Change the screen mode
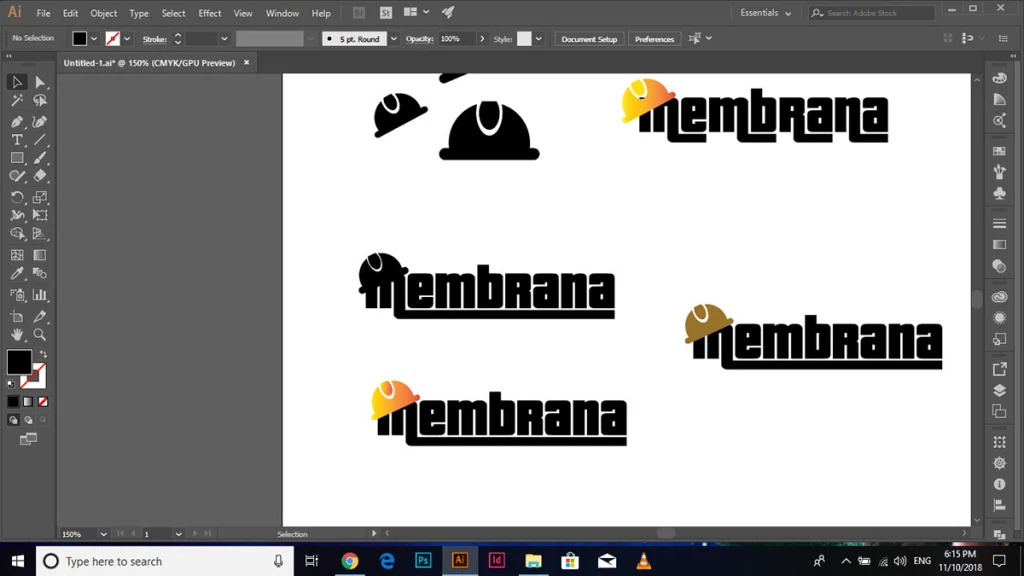1024x576 pixels. click(x=28, y=439)
